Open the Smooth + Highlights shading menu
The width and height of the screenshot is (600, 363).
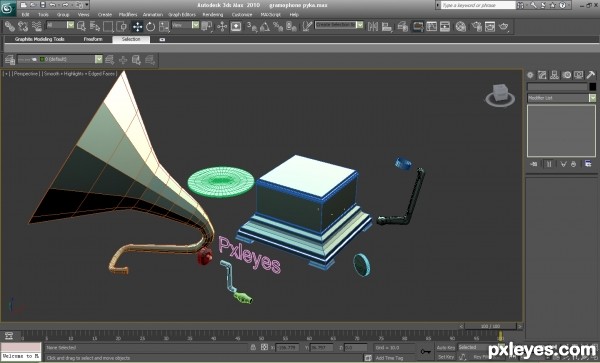coord(79,73)
